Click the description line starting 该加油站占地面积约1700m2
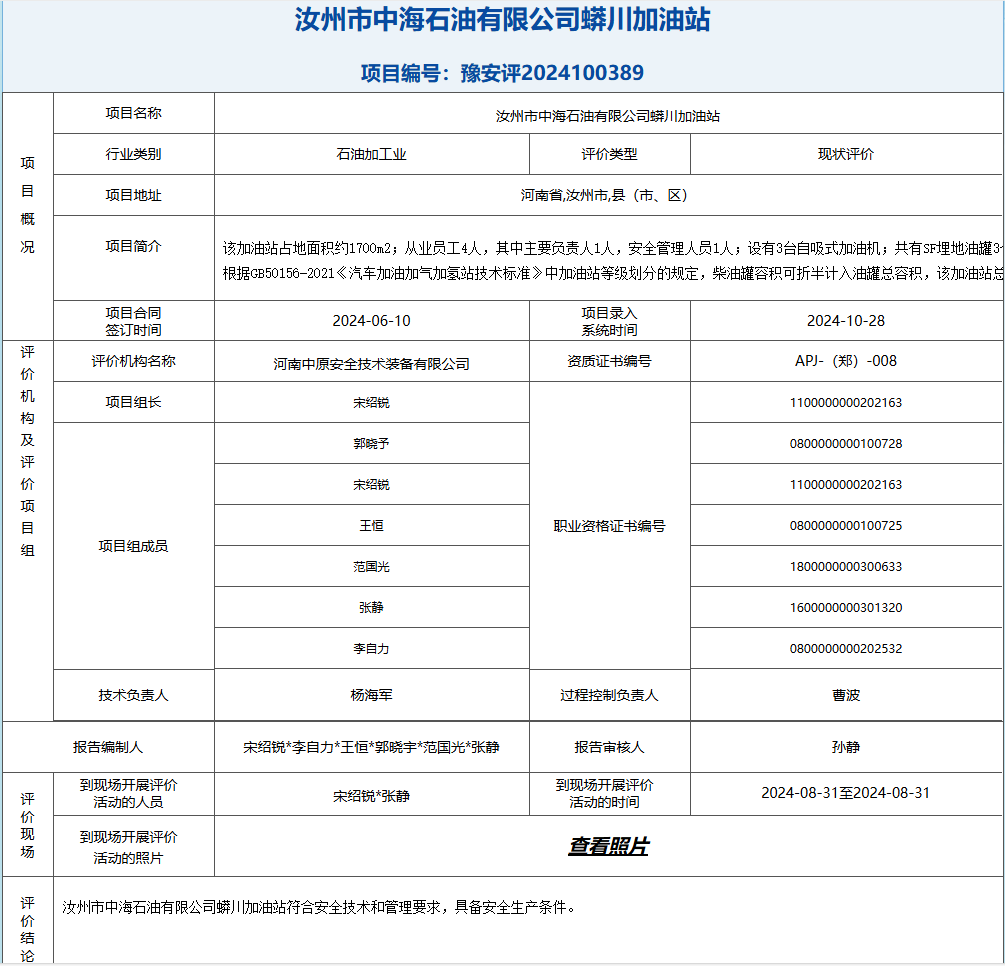1005x966 pixels. 613,248
